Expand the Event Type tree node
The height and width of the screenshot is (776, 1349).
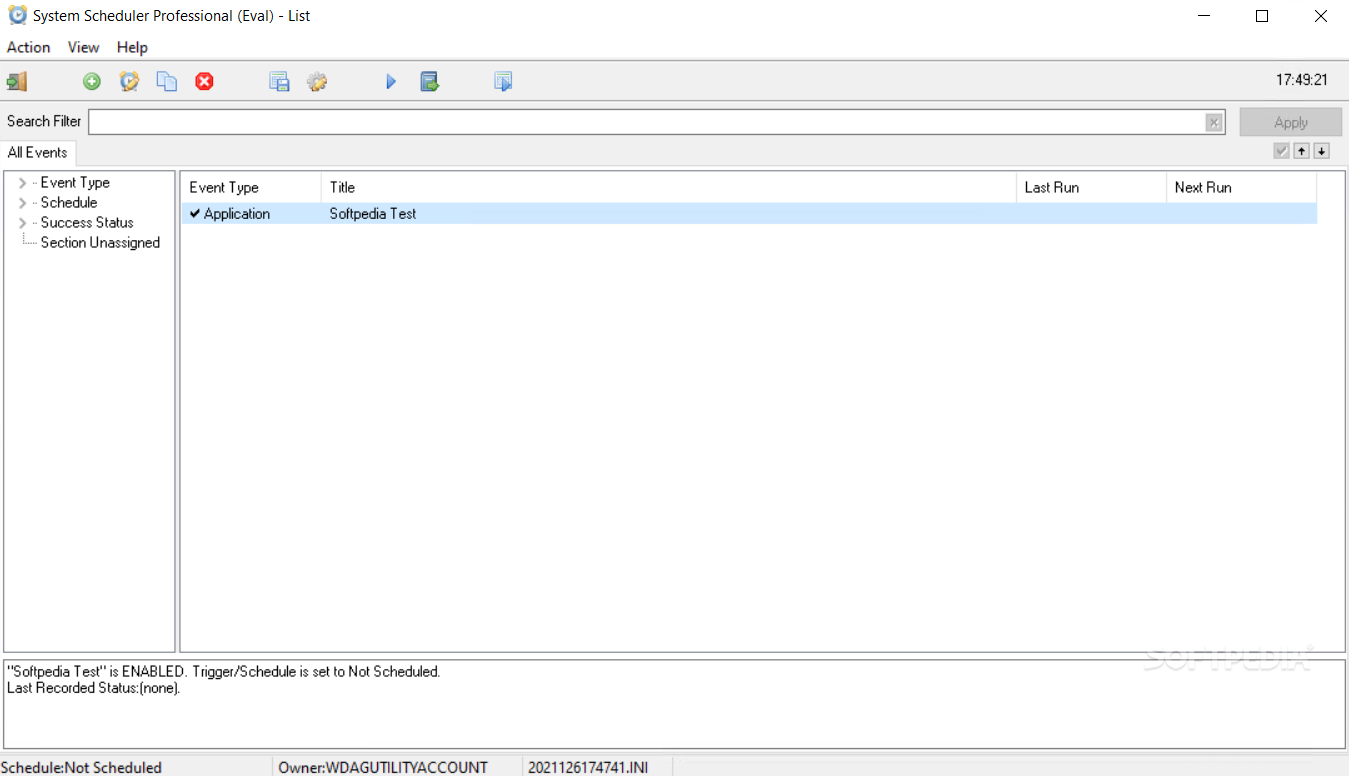[x=23, y=183]
